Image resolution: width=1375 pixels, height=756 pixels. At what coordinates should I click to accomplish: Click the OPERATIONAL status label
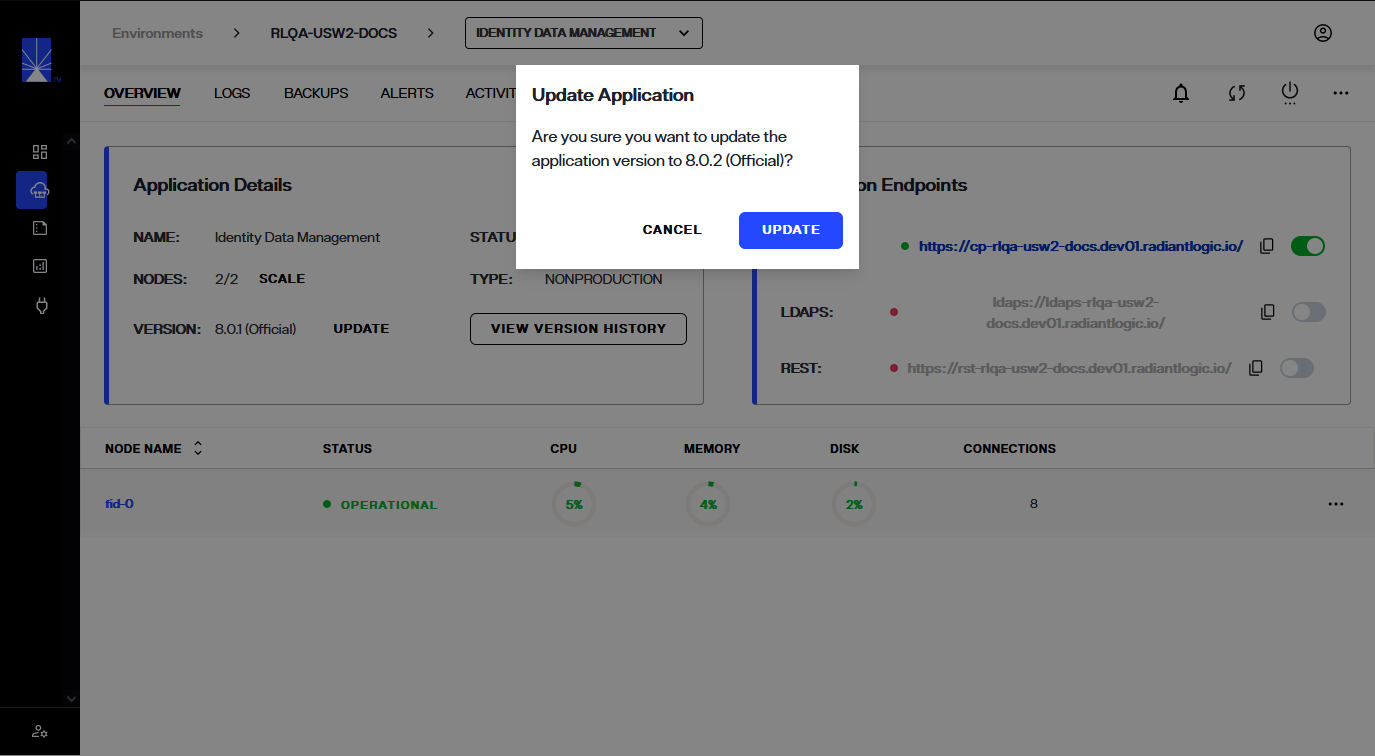[x=389, y=505]
